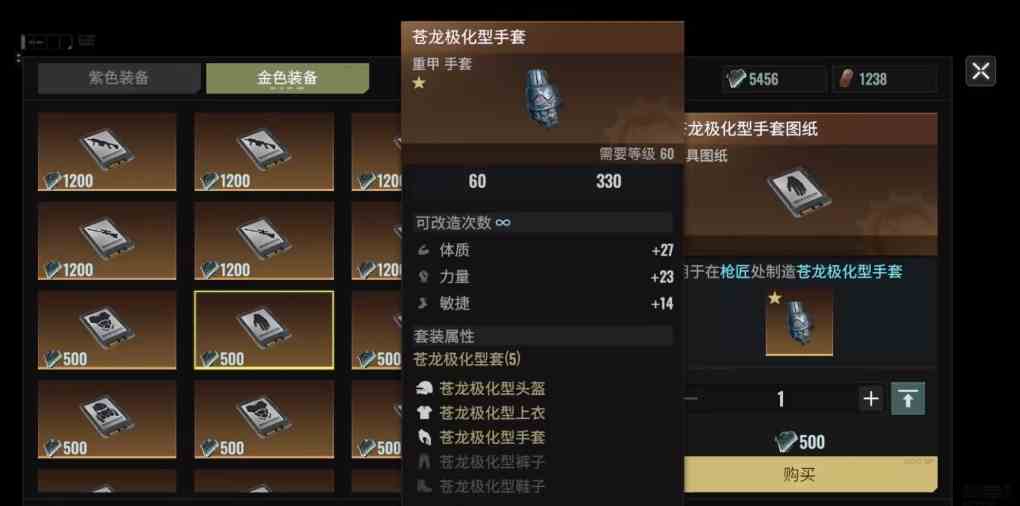
Task: Increase purchase quantity with plus button
Action: click(x=870, y=399)
